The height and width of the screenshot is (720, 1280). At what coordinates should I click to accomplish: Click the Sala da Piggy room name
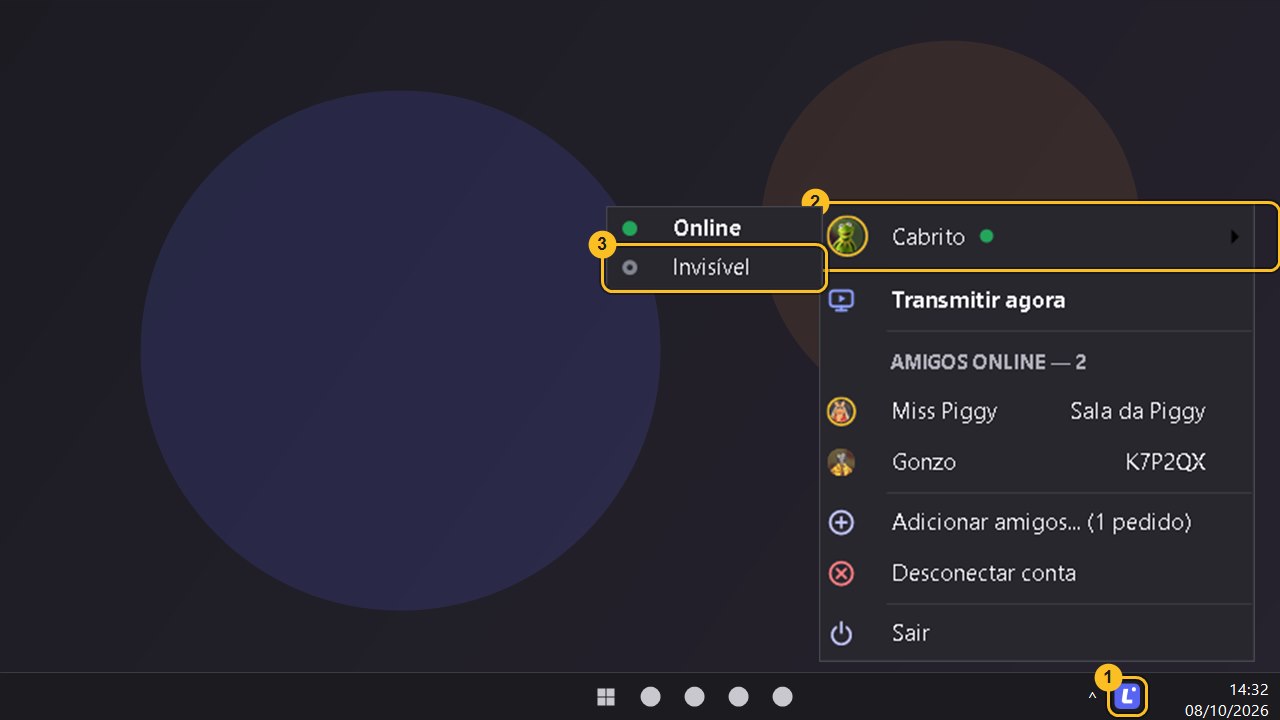click(x=1138, y=411)
